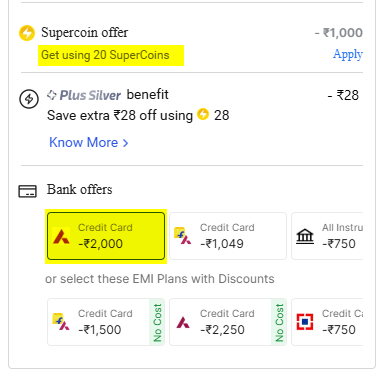Click the HDFC logo on ₹750 EMI plan
The image size is (381, 382).
[305, 322]
